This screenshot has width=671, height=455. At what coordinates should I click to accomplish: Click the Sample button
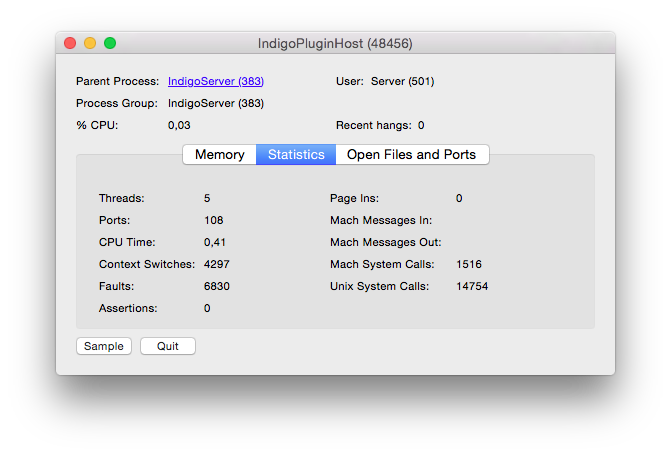click(104, 346)
